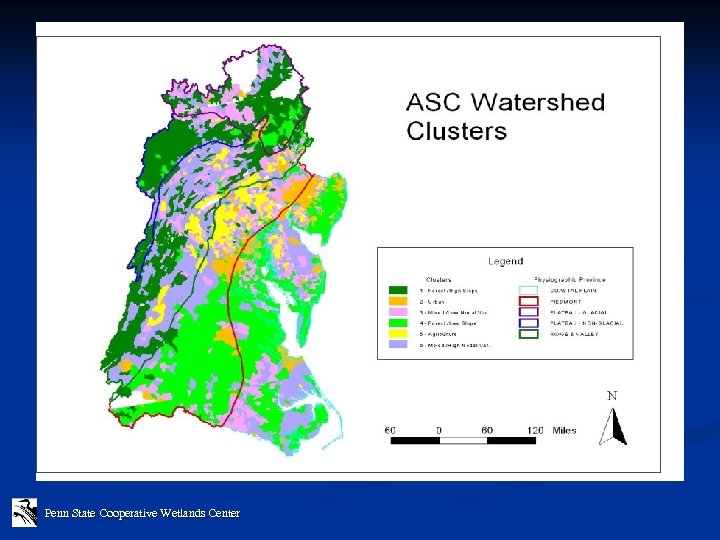Select the yellow Agriculture legend swatch
Screen dimensions: 720x540
(398, 334)
